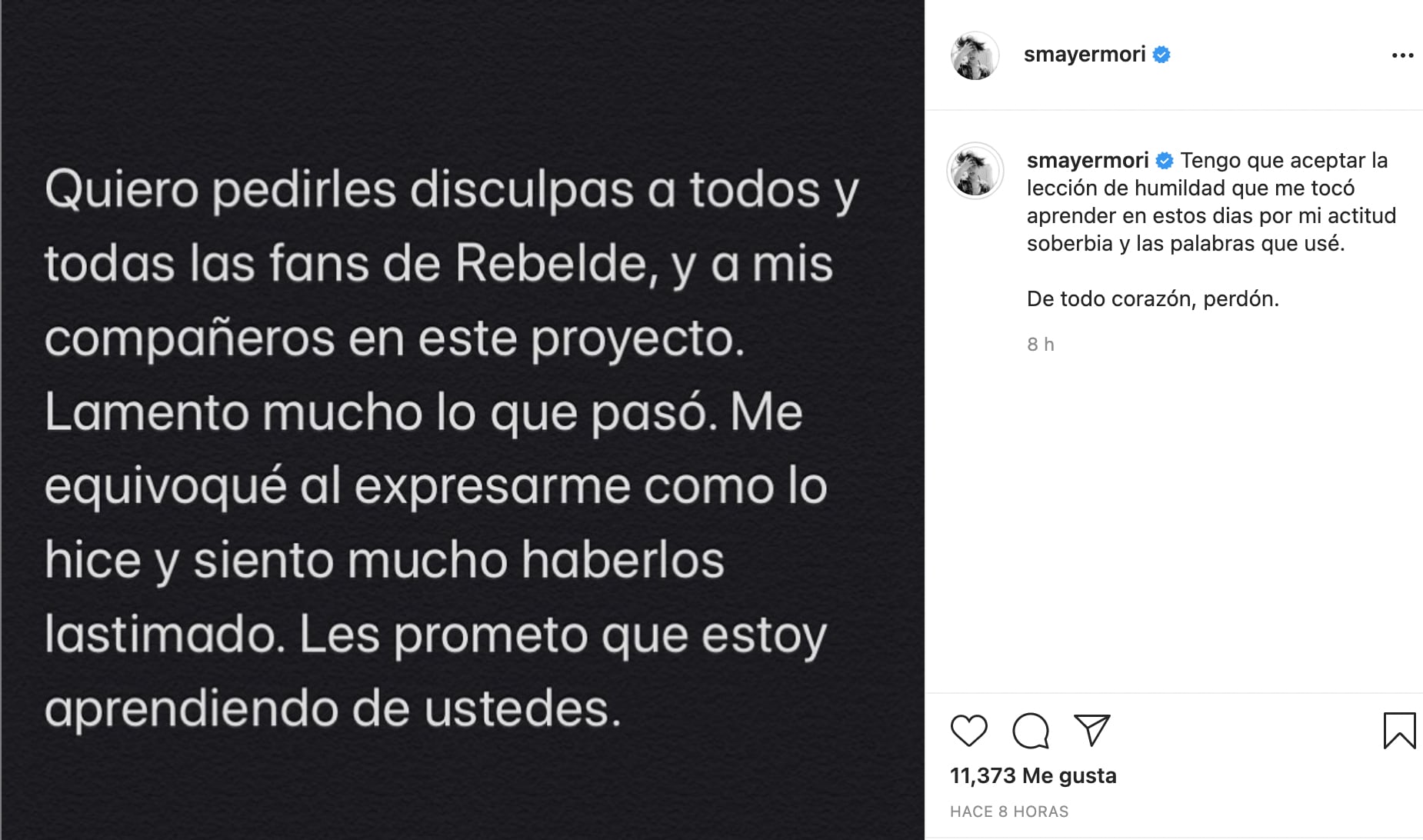The image size is (1423, 840).
Task: Click the 'HACE 8 HORAS' post date
Action: (1008, 812)
